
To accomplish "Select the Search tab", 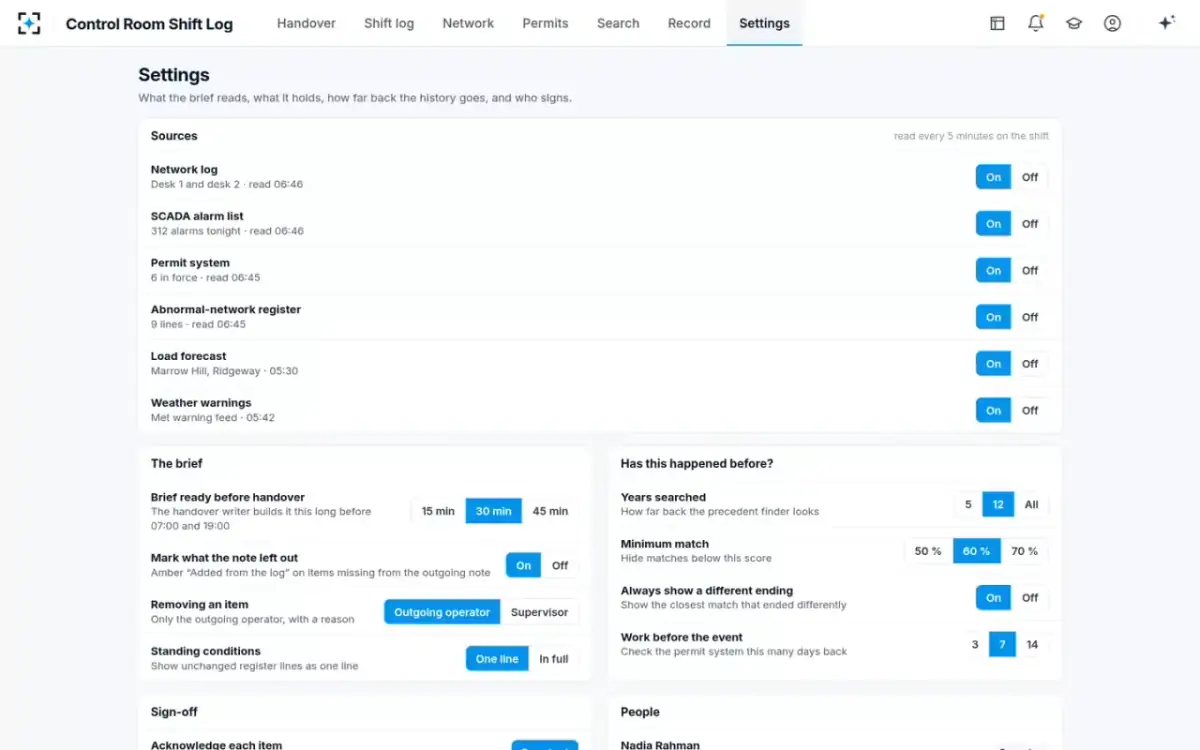I will click(x=618, y=23).
